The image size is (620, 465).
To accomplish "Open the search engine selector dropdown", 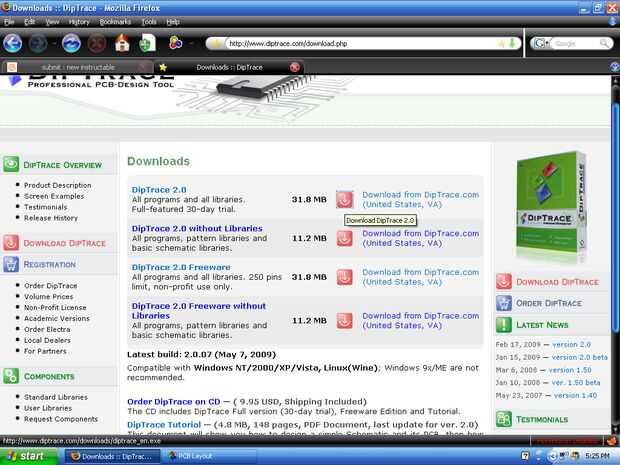I will 541,43.
